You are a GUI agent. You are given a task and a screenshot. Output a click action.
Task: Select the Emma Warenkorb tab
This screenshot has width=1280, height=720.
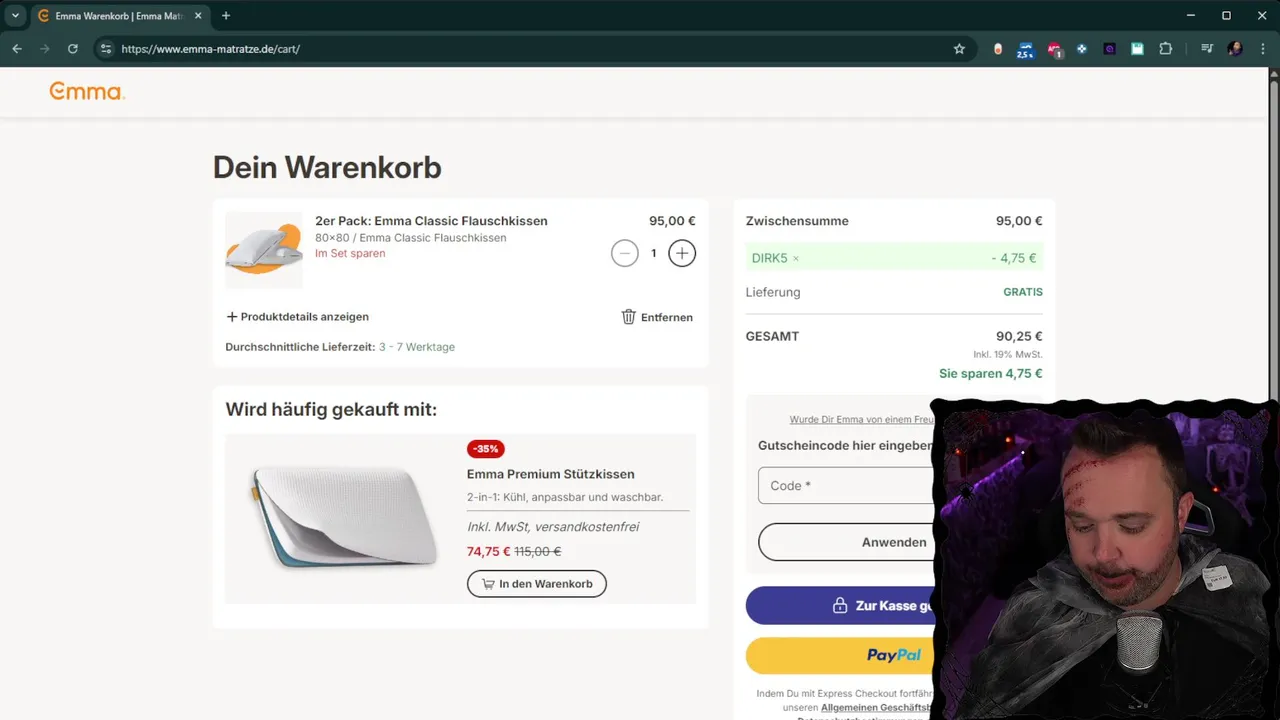(121, 16)
